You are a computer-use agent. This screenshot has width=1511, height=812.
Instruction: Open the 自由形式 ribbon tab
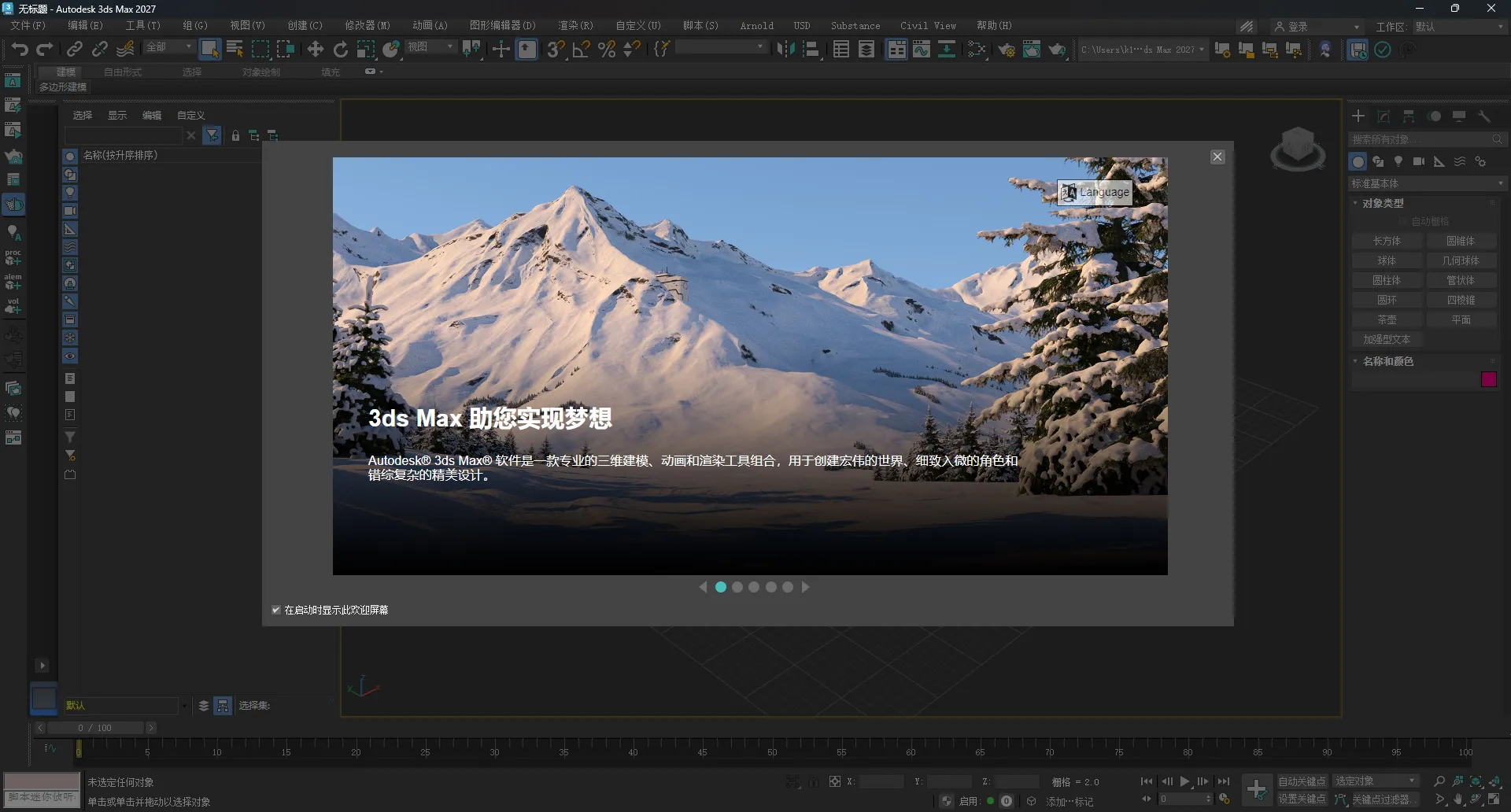pos(123,72)
